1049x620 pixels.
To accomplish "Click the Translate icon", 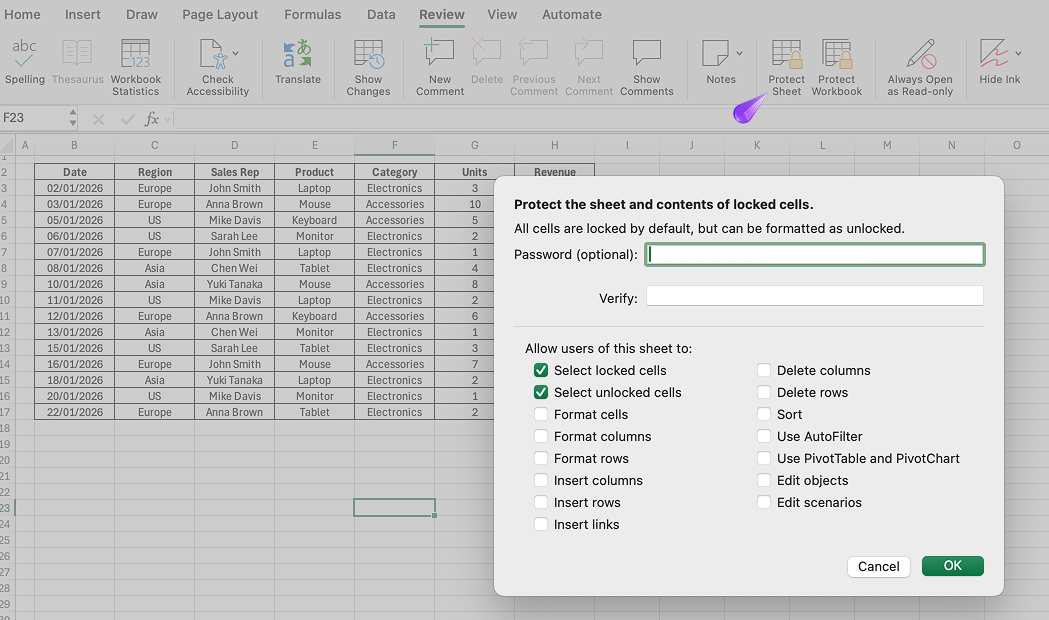I will tap(297, 54).
